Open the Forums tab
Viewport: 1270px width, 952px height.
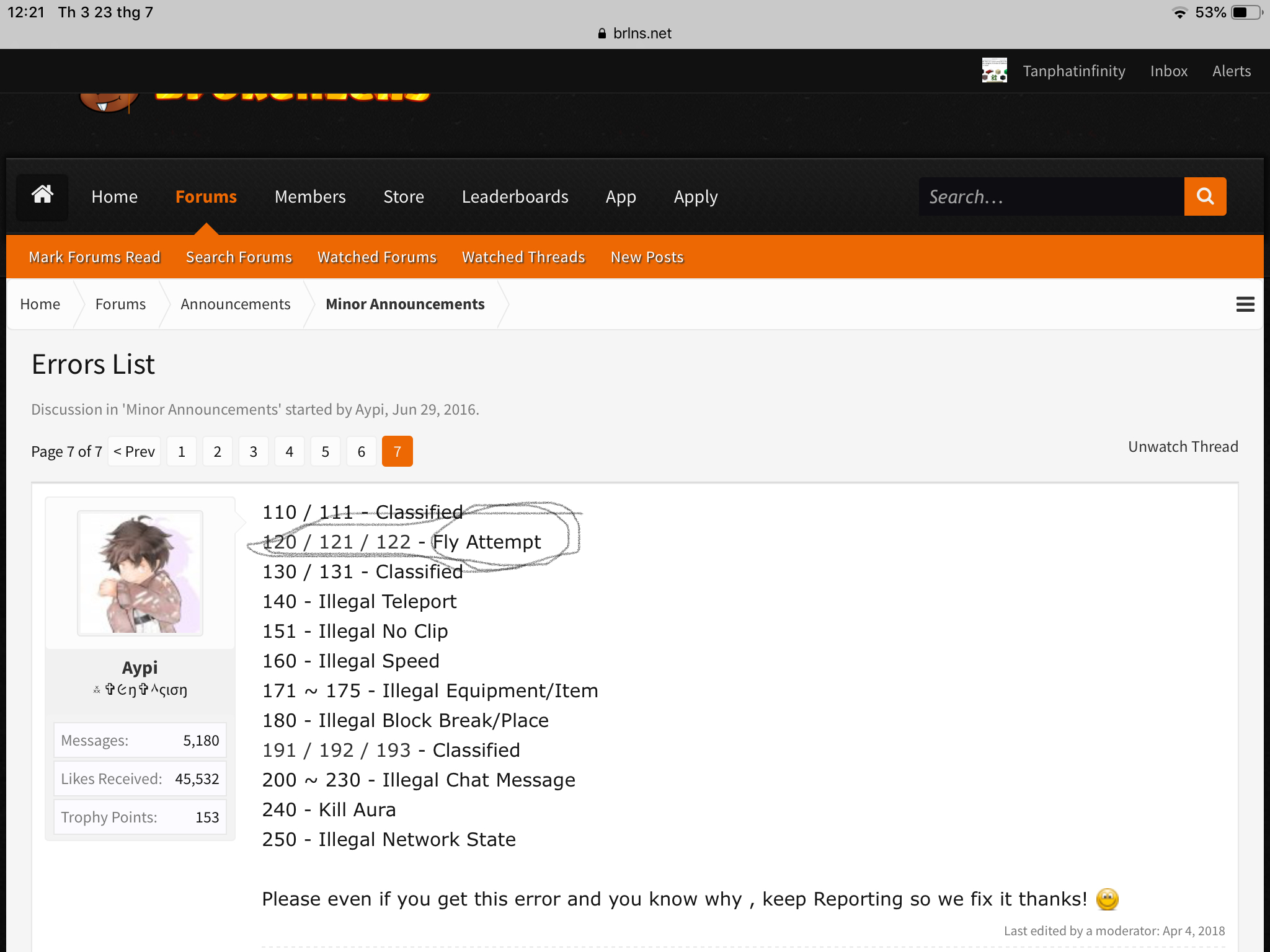click(x=206, y=196)
